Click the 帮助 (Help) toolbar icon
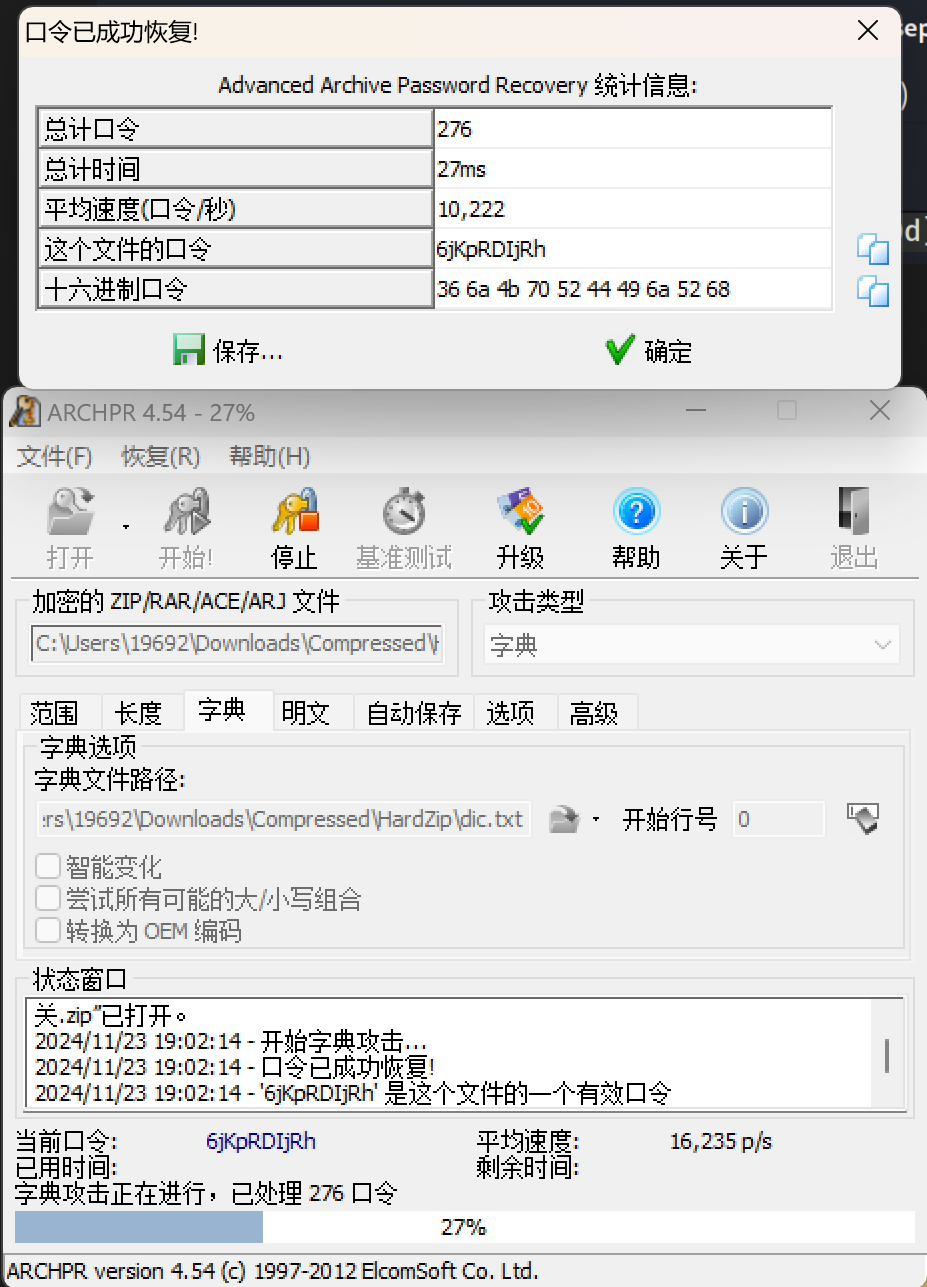Screen dimensions: 927x1287 636,512
